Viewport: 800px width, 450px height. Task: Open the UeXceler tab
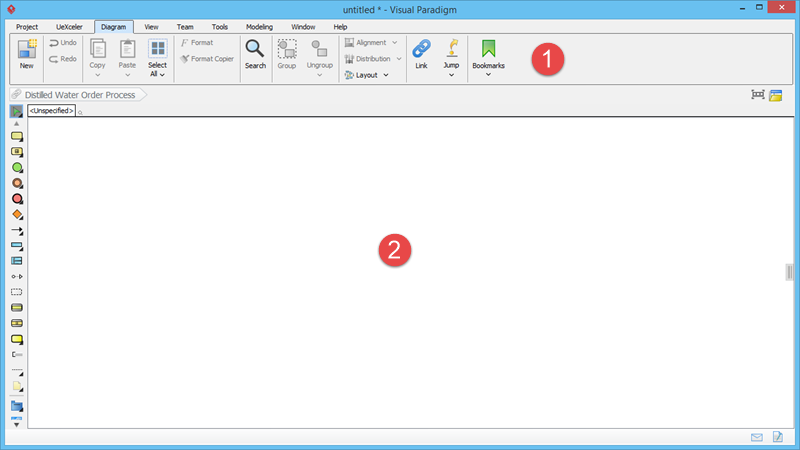[x=66, y=26]
